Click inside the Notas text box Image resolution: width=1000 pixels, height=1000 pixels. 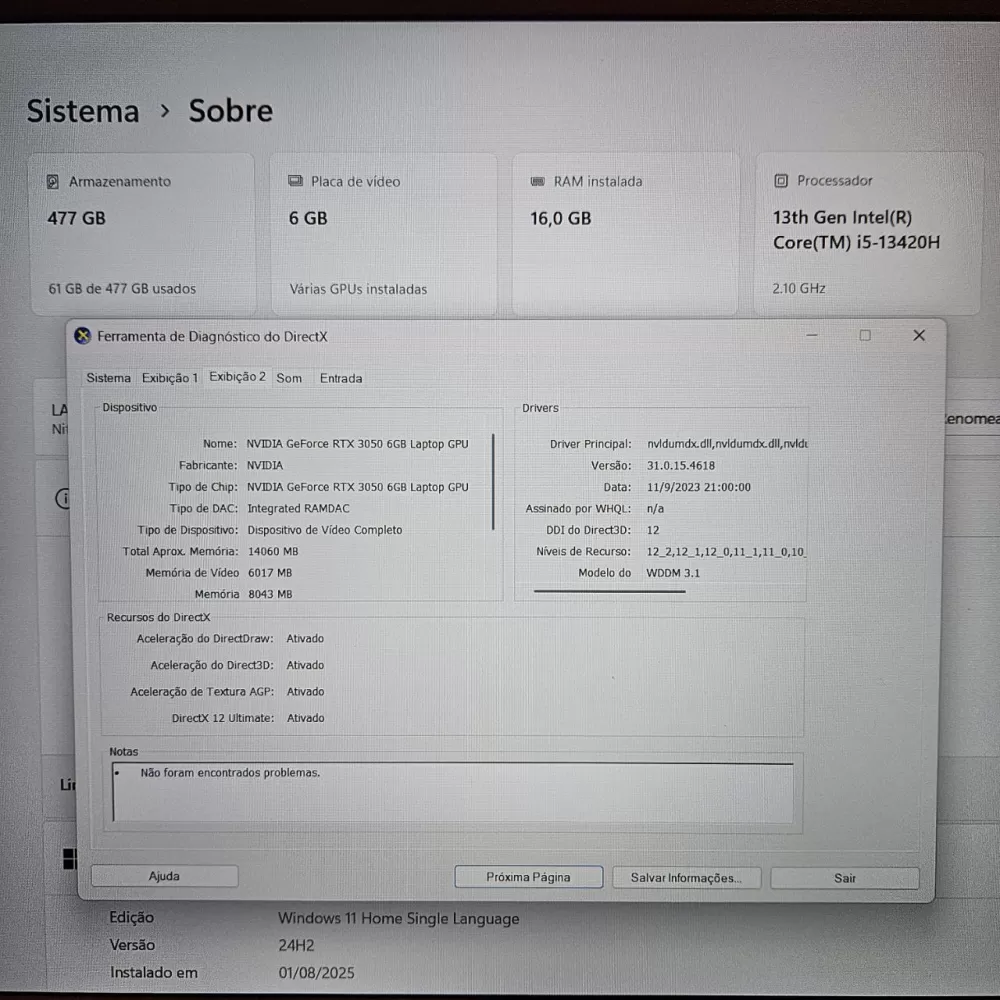(453, 792)
